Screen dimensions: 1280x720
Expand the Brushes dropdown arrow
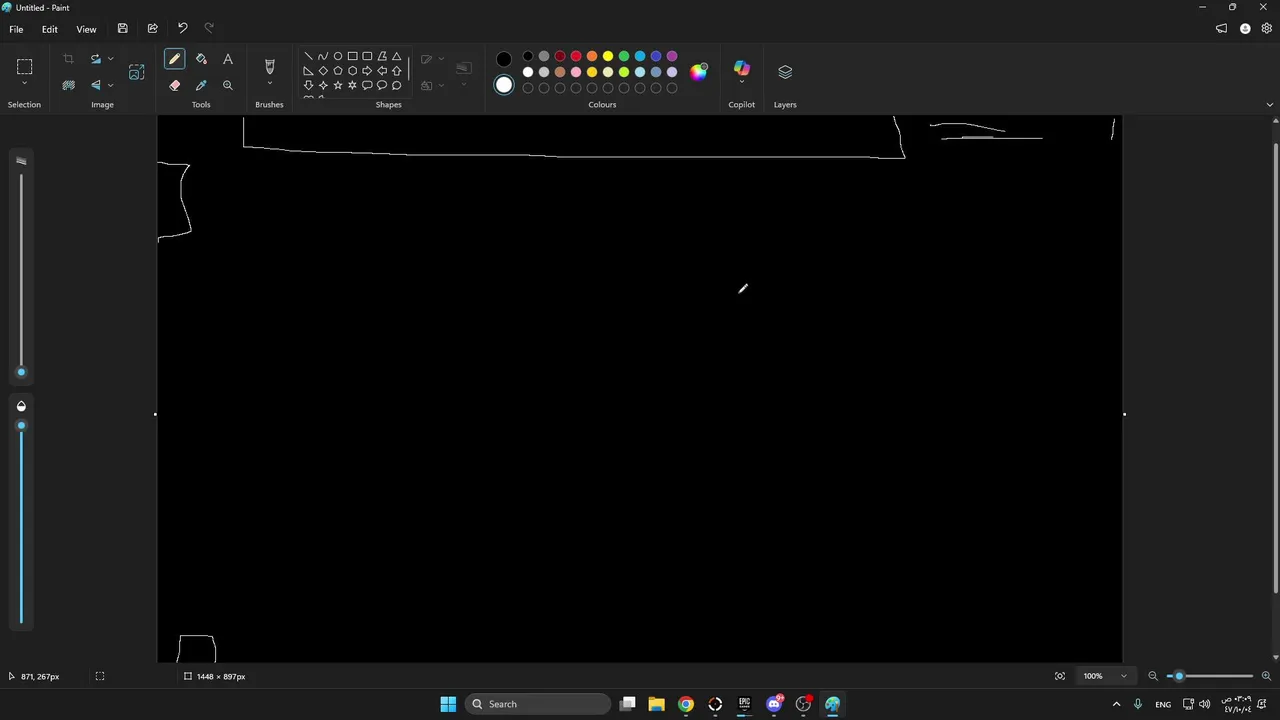tap(269, 84)
